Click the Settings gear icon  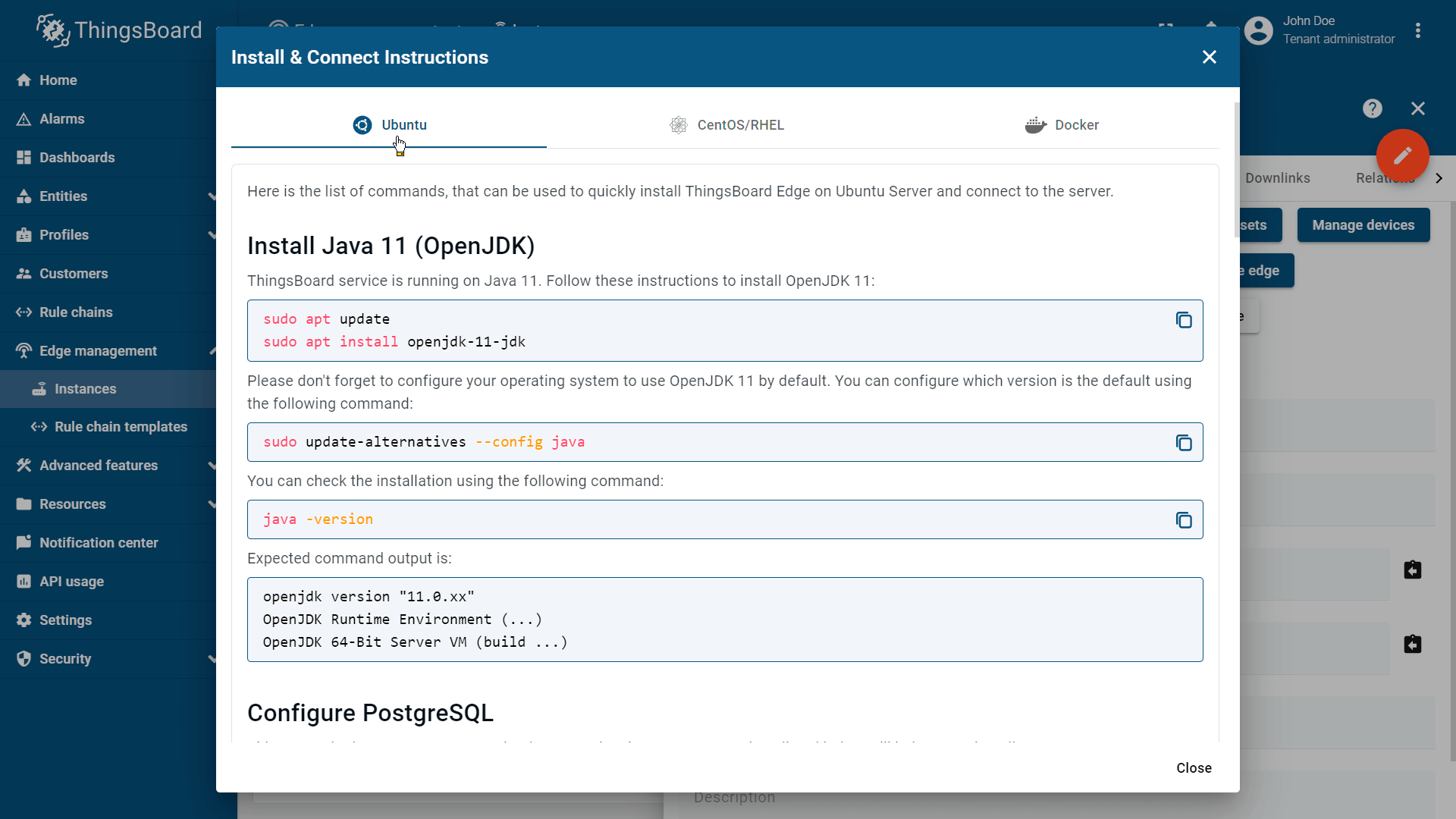click(24, 620)
